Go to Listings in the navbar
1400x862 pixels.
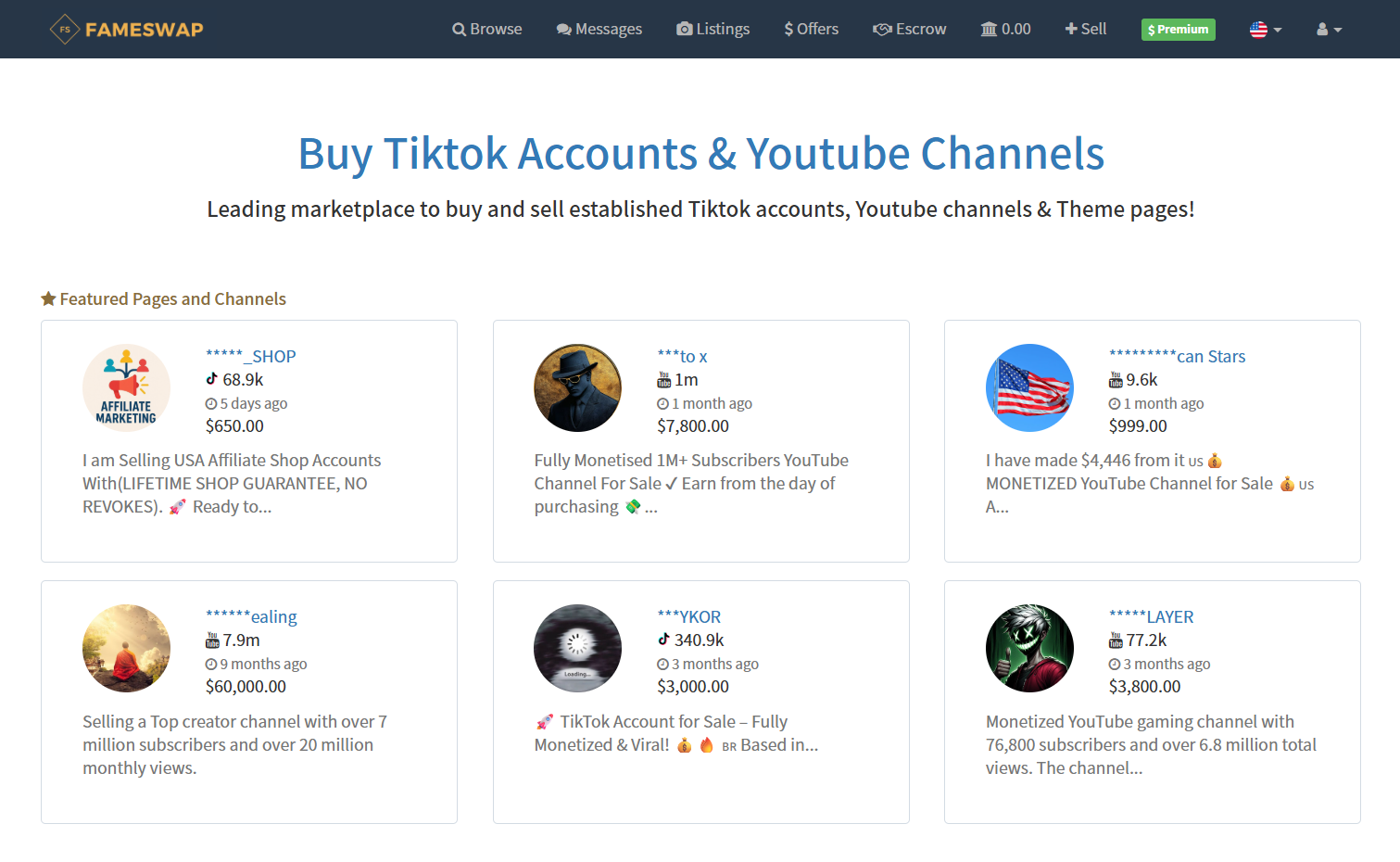point(713,30)
